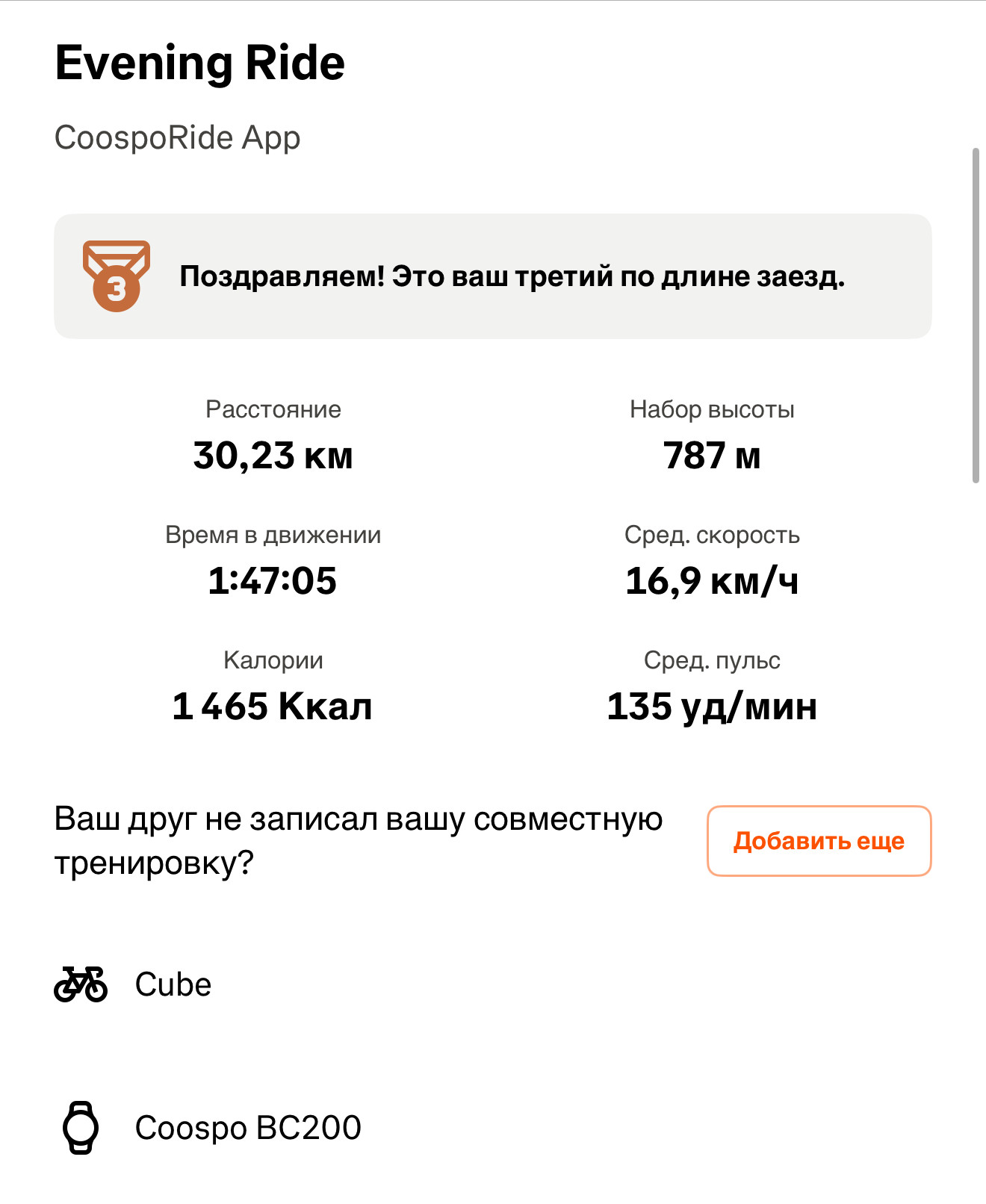Viewport: 986px width, 1204px height.
Task: Click the Расстояние label
Action: pos(273,409)
